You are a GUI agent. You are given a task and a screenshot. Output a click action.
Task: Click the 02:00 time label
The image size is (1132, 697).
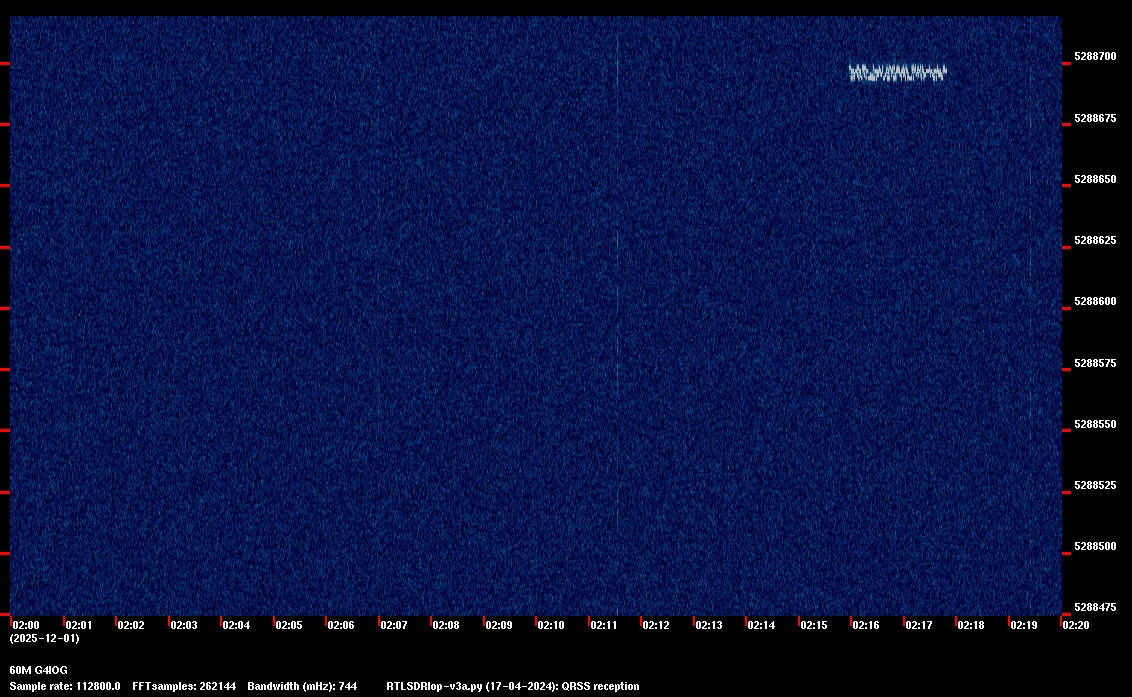tap(26, 625)
